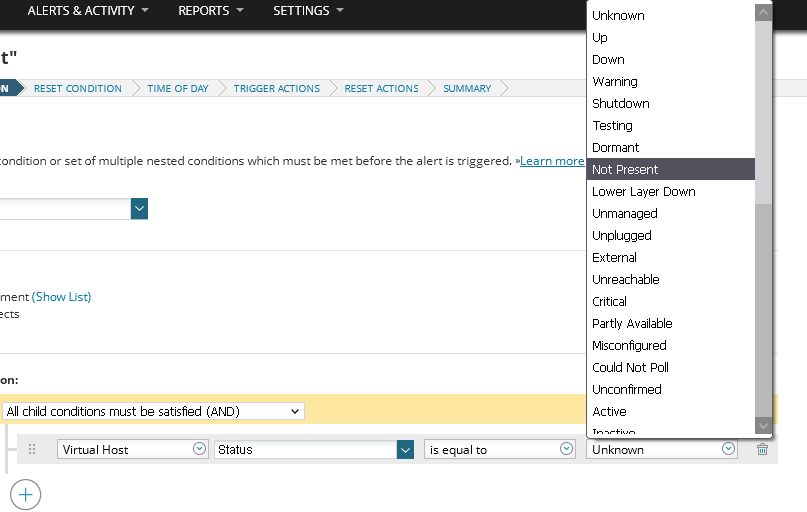Open the ALERTS & ACTIVITY menu

click(87, 10)
